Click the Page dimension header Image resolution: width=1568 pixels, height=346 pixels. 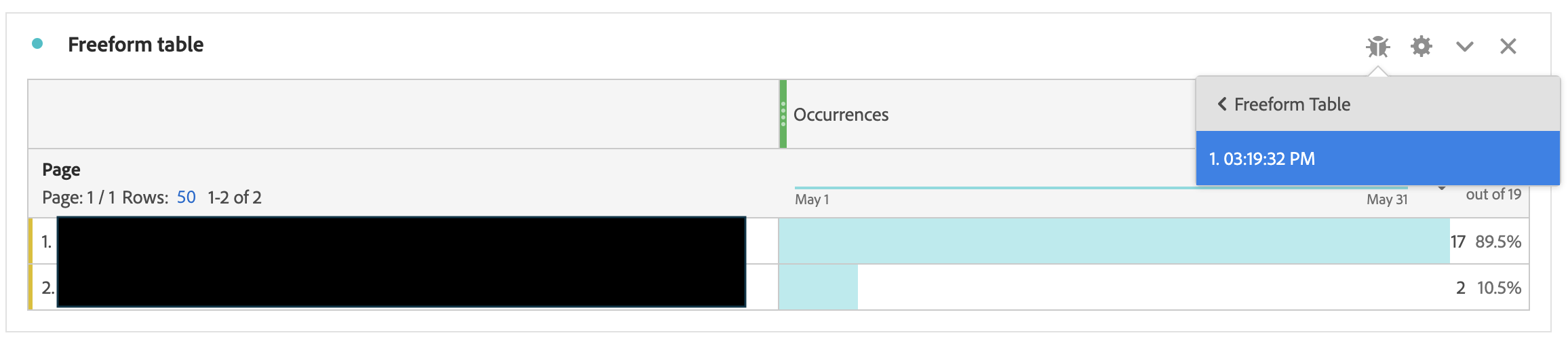click(61, 170)
